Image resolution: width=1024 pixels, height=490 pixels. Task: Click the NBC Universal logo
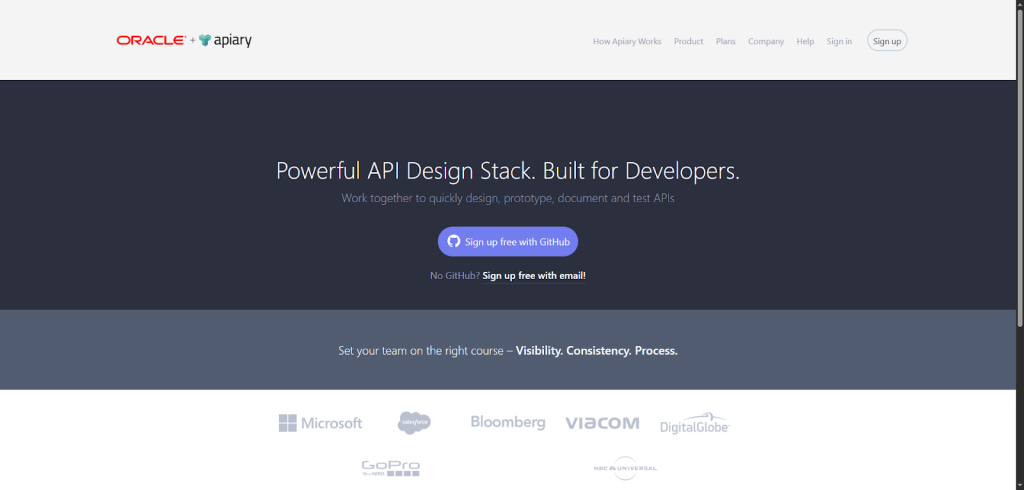[x=624, y=467]
